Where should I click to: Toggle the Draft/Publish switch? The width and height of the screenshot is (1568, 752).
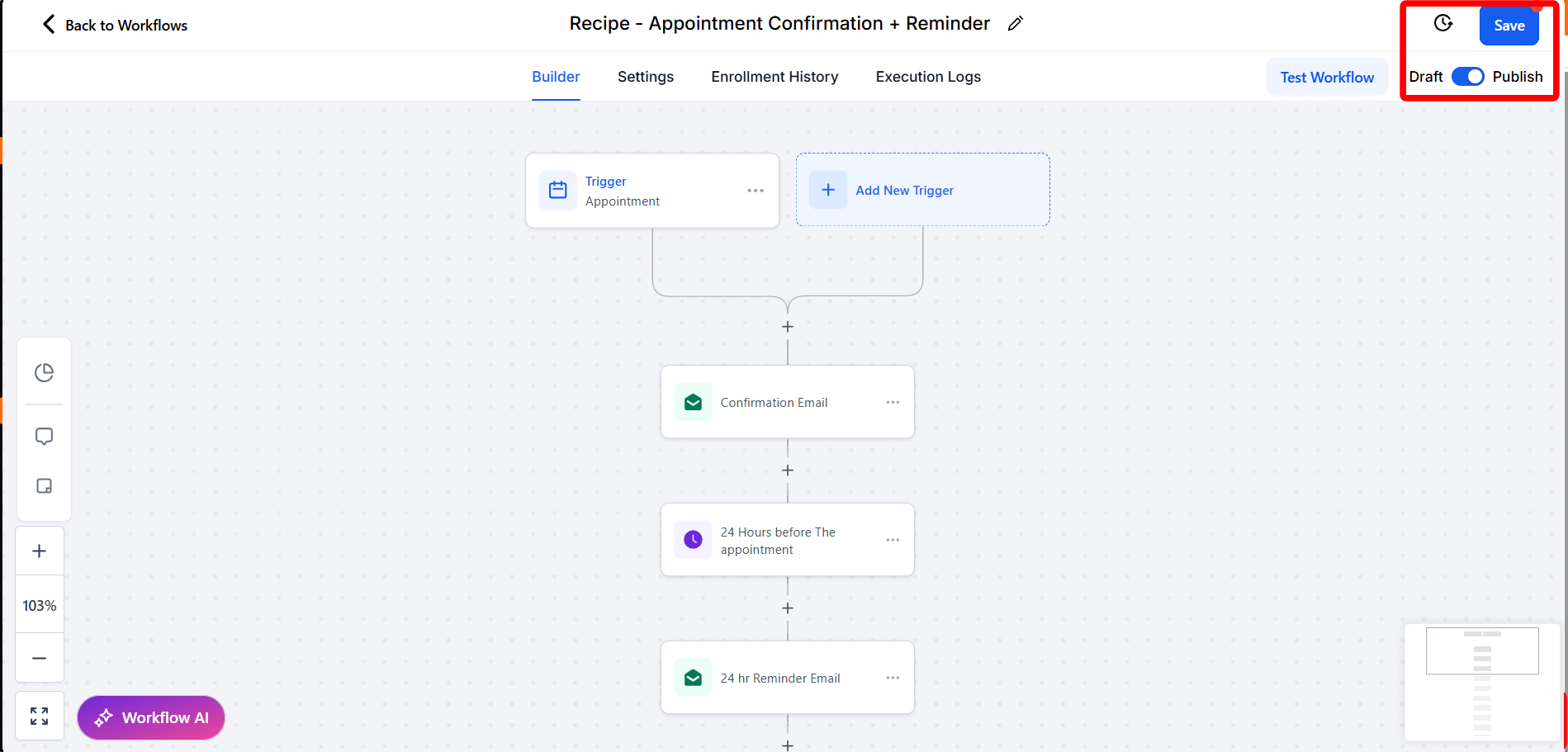coord(1467,77)
